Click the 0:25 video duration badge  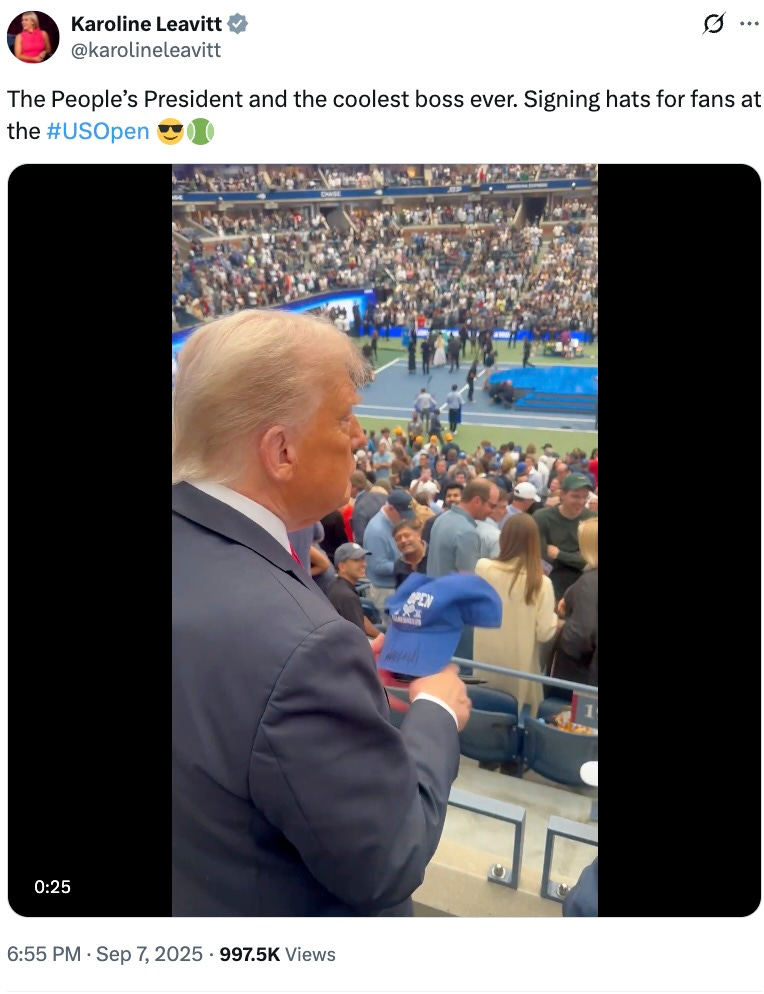tap(53, 886)
